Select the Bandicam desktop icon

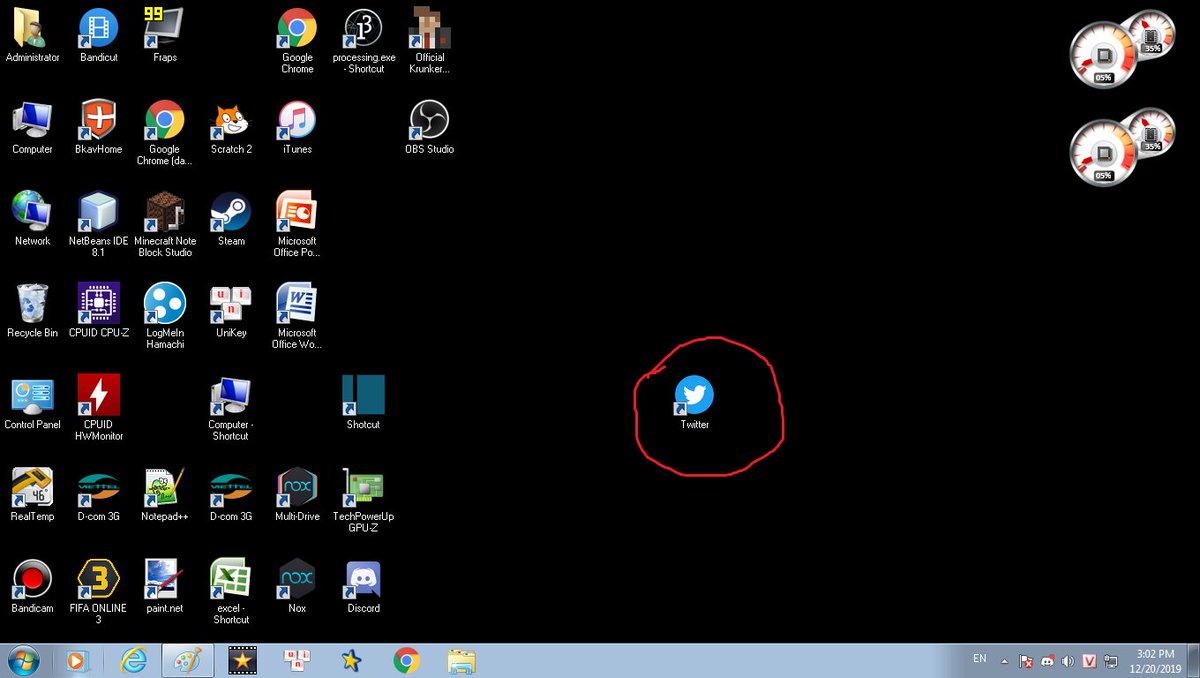[x=32, y=587]
